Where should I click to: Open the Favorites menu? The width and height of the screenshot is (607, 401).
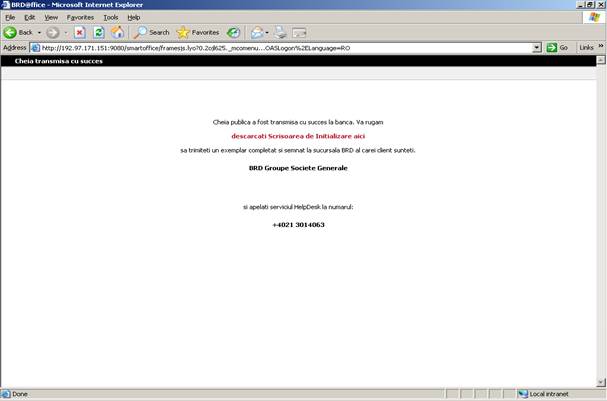pyautogui.click(x=80, y=17)
